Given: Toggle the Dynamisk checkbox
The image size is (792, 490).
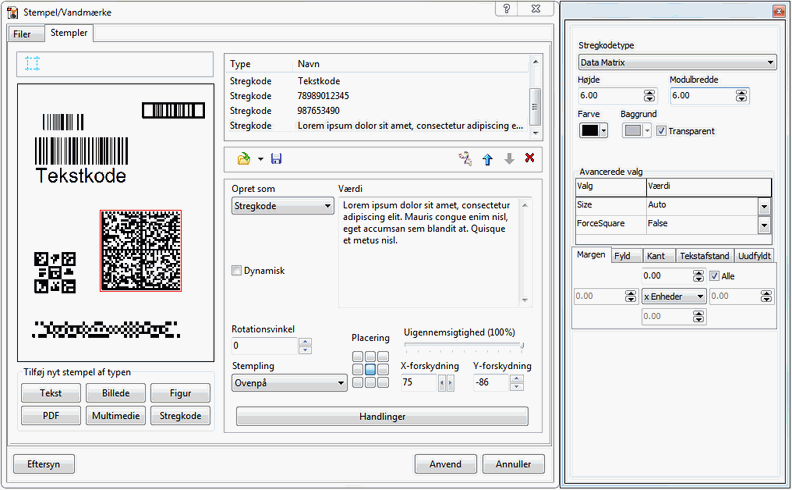Looking at the screenshot, I should [x=236, y=271].
